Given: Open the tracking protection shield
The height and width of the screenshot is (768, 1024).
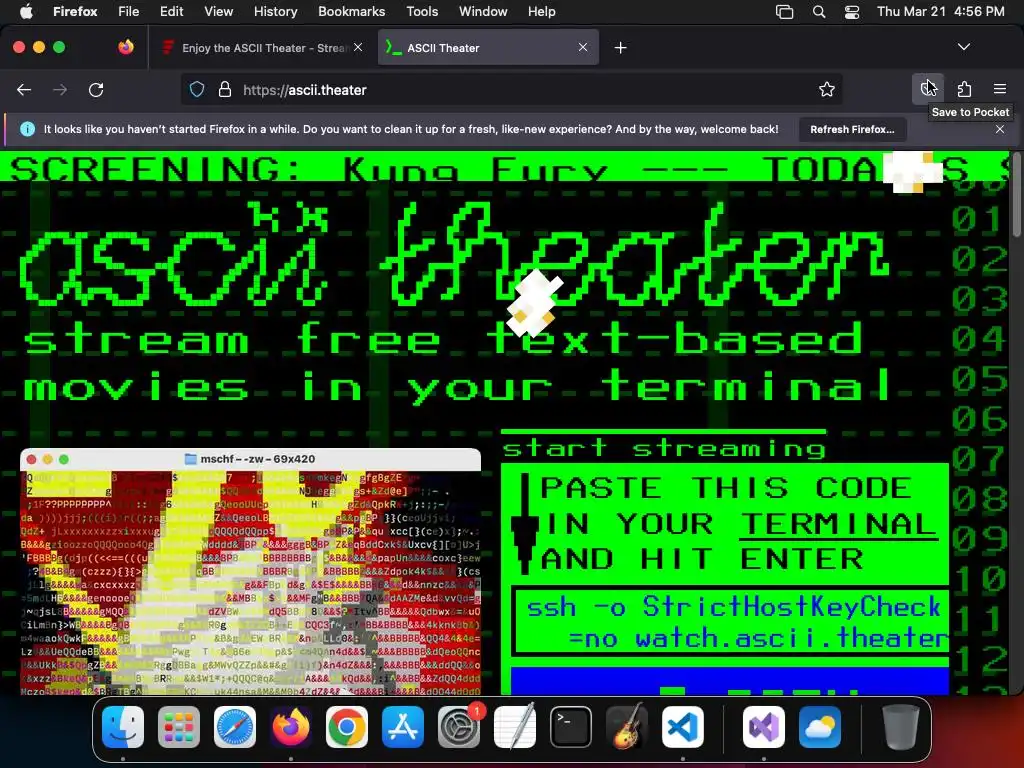Looking at the screenshot, I should coord(197,89).
